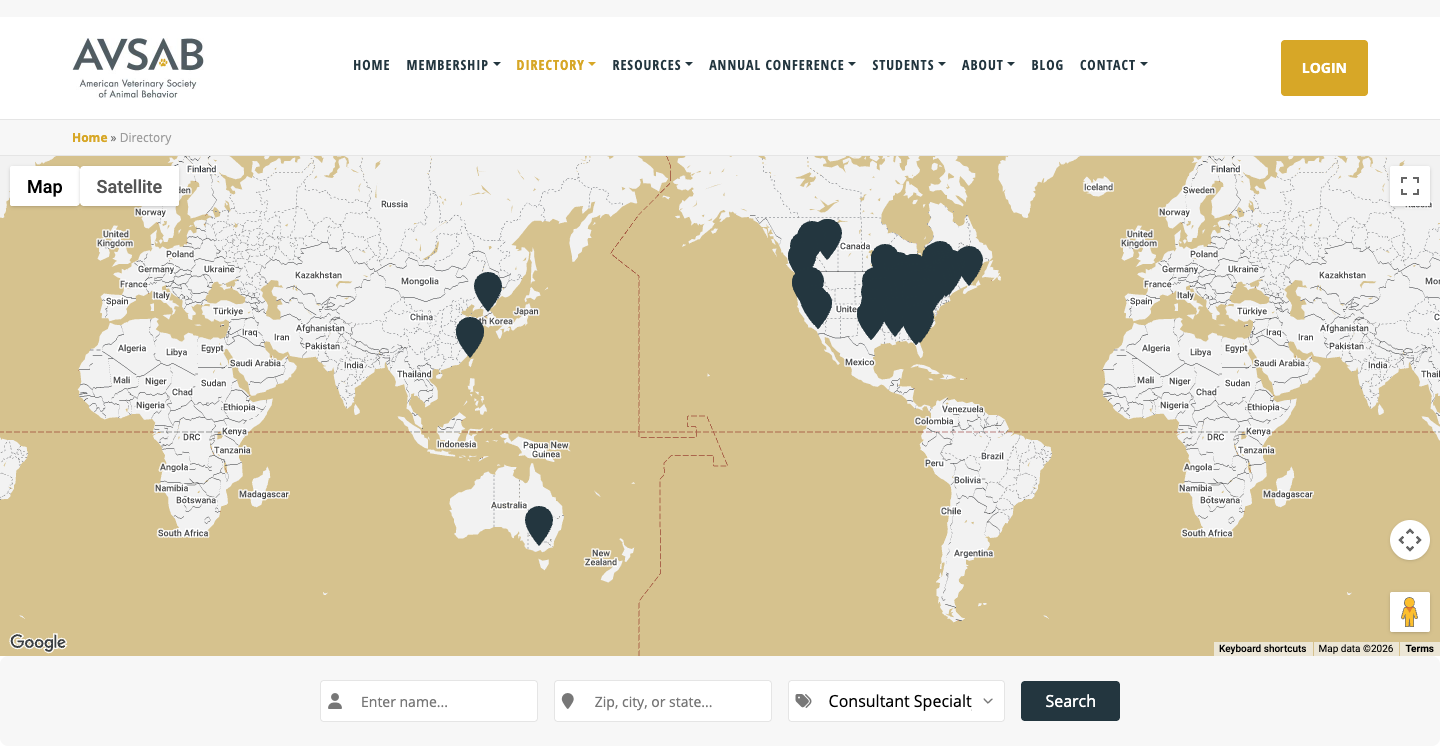Expand the Membership menu
Viewport: 1440px width, 746px height.
454,65
